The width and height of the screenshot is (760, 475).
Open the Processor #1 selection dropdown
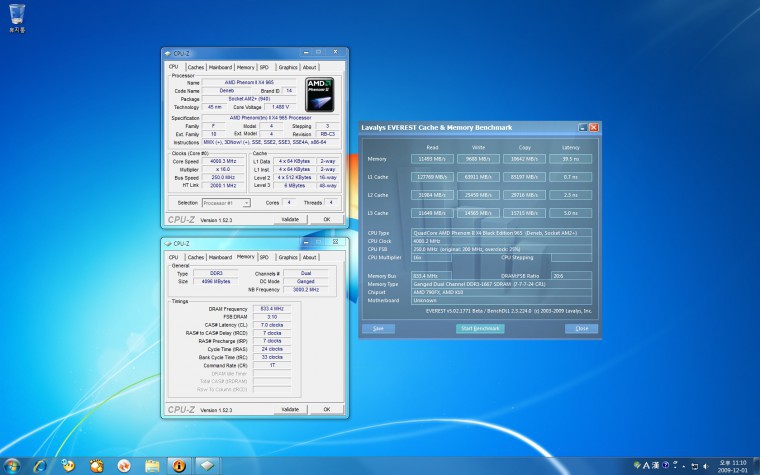point(226,203)
